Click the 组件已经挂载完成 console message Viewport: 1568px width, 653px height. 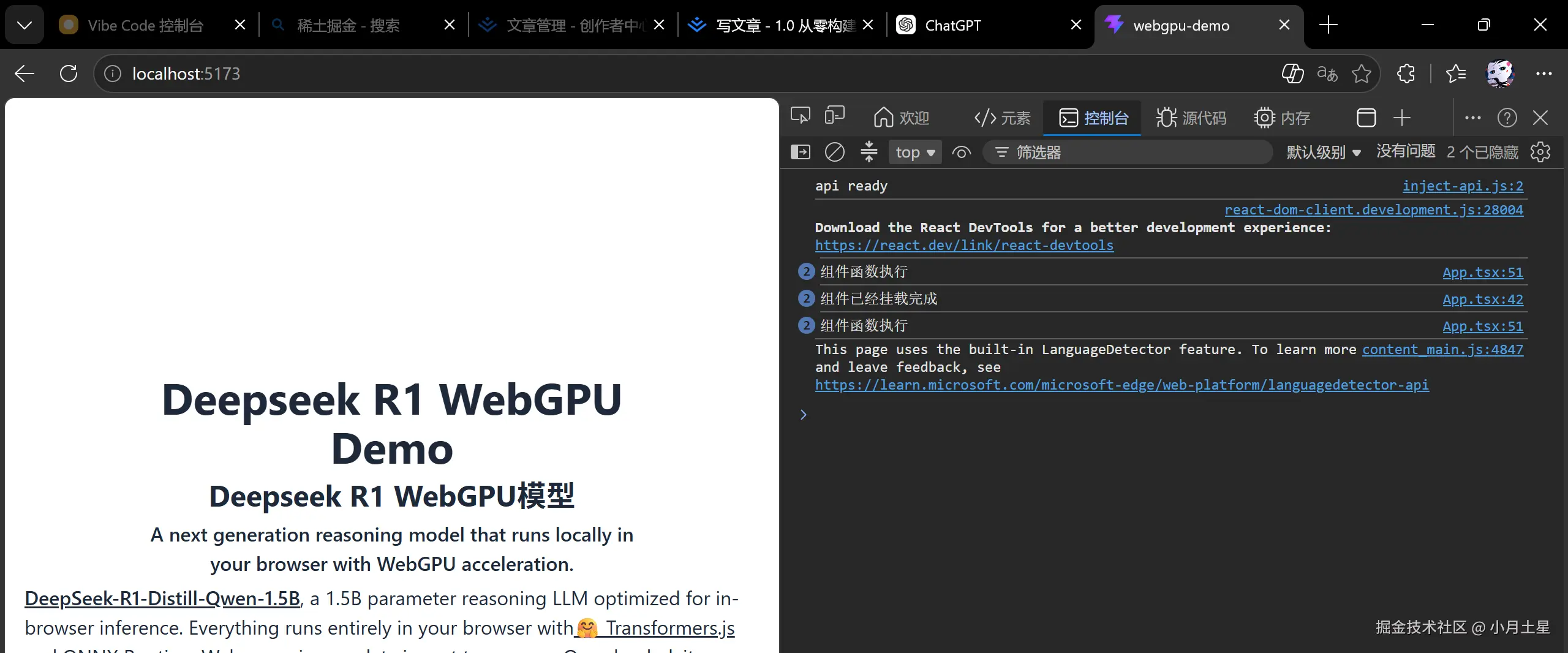[x=879, y=299]
